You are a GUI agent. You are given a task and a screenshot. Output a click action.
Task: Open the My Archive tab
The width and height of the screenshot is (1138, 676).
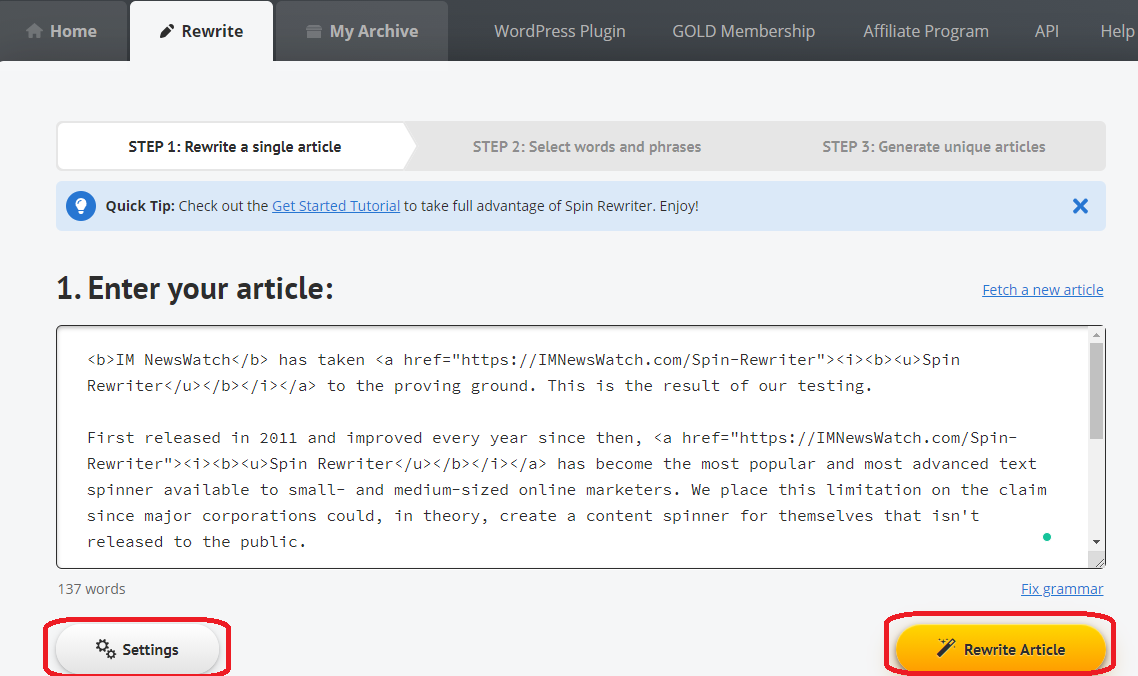pos(362,31)
